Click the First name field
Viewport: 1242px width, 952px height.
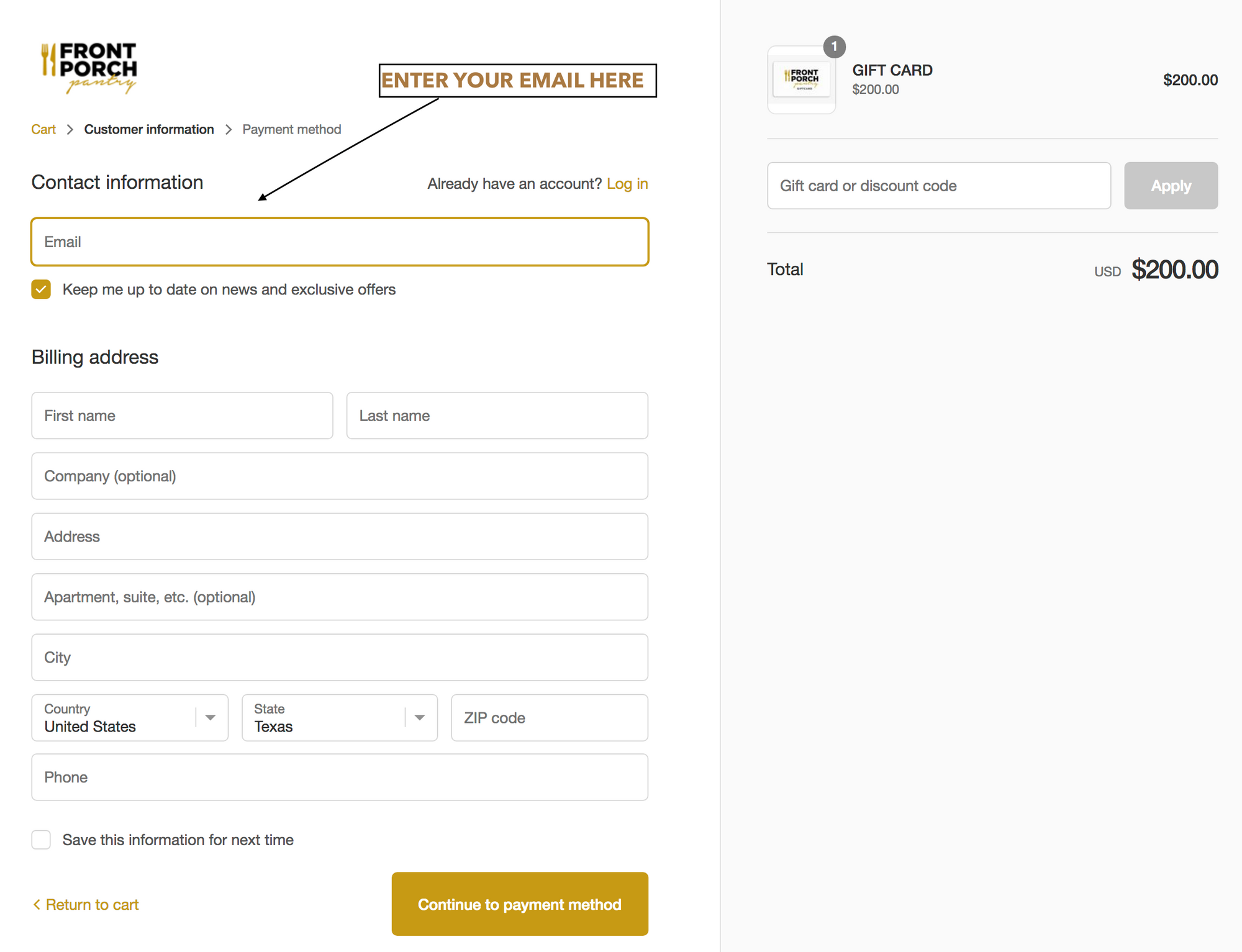point(182,415)
